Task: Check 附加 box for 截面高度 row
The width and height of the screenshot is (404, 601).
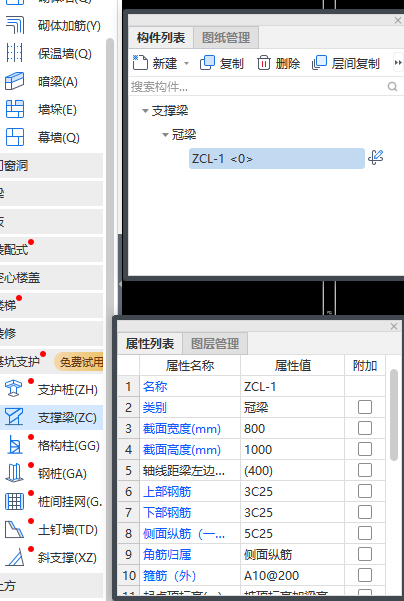Action: (x=365, y=449)
